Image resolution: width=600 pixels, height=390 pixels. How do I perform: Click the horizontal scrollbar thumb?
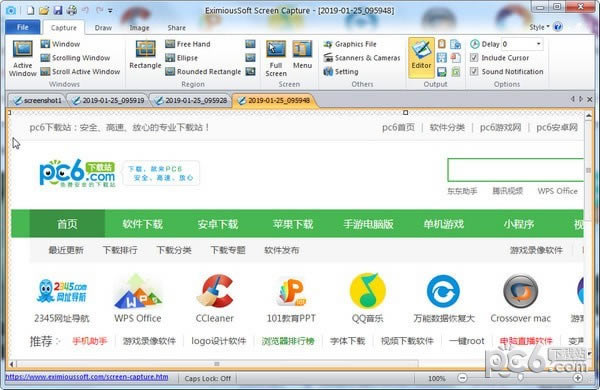pos(217,364)
